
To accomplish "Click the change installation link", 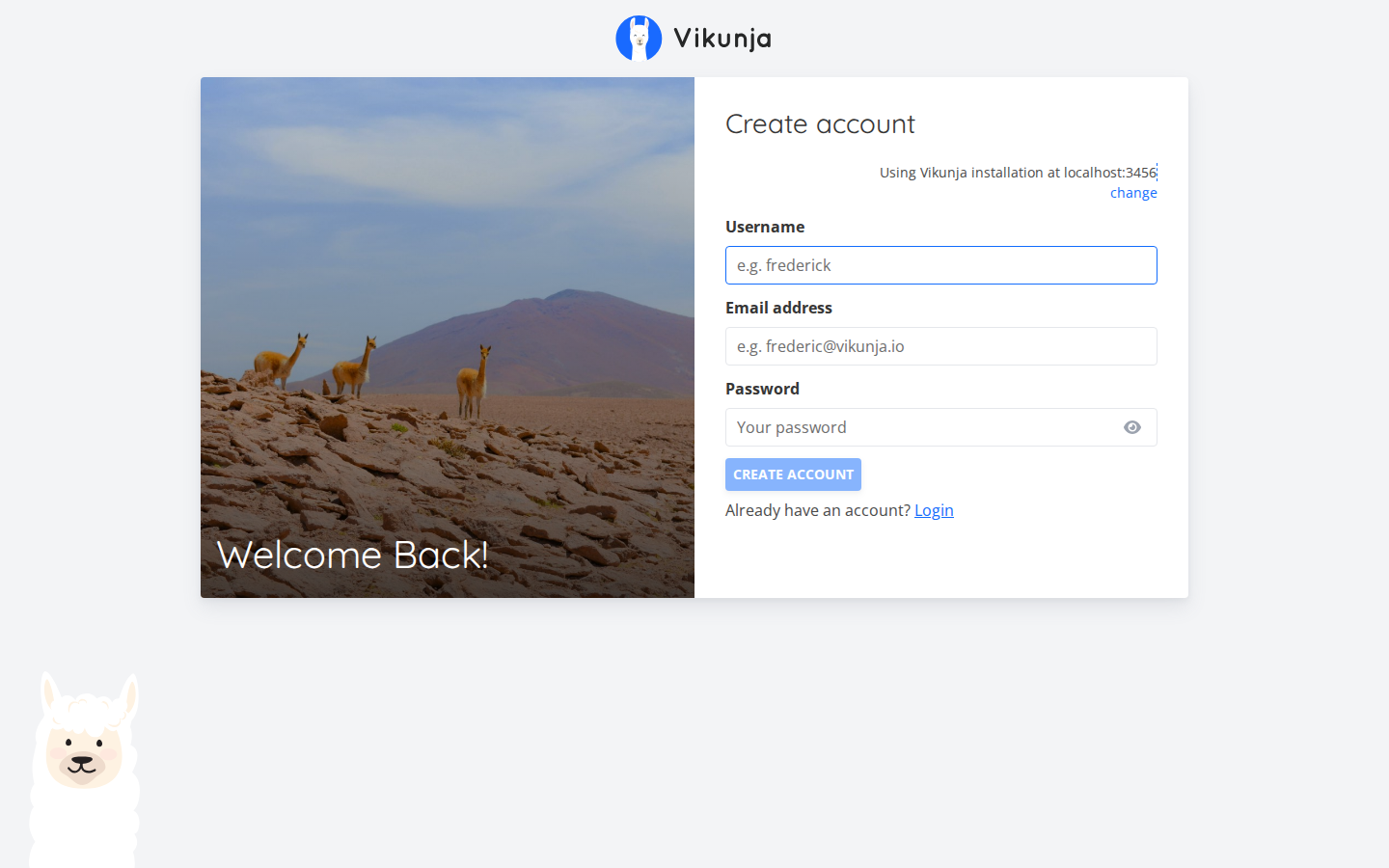I will (1133, 193).
